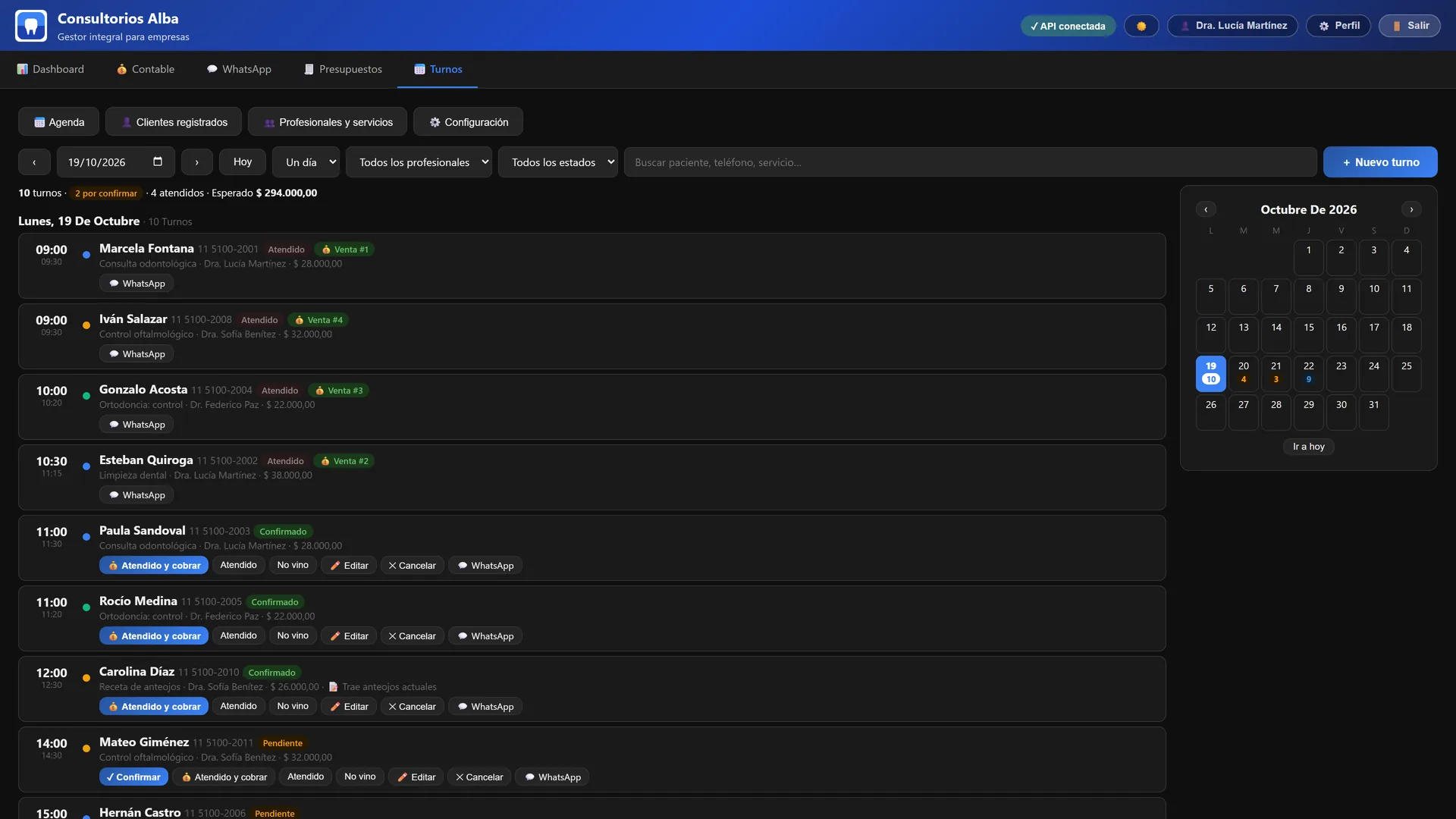Go to next day arrow

pos(197,162)
